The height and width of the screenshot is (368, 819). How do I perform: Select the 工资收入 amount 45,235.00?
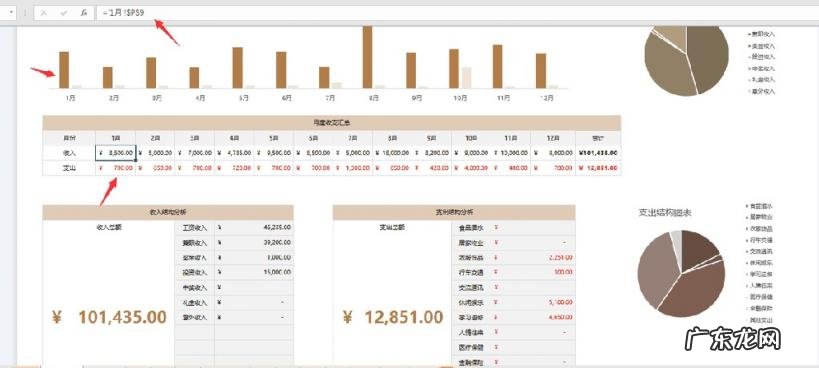[x=254, y=228]
